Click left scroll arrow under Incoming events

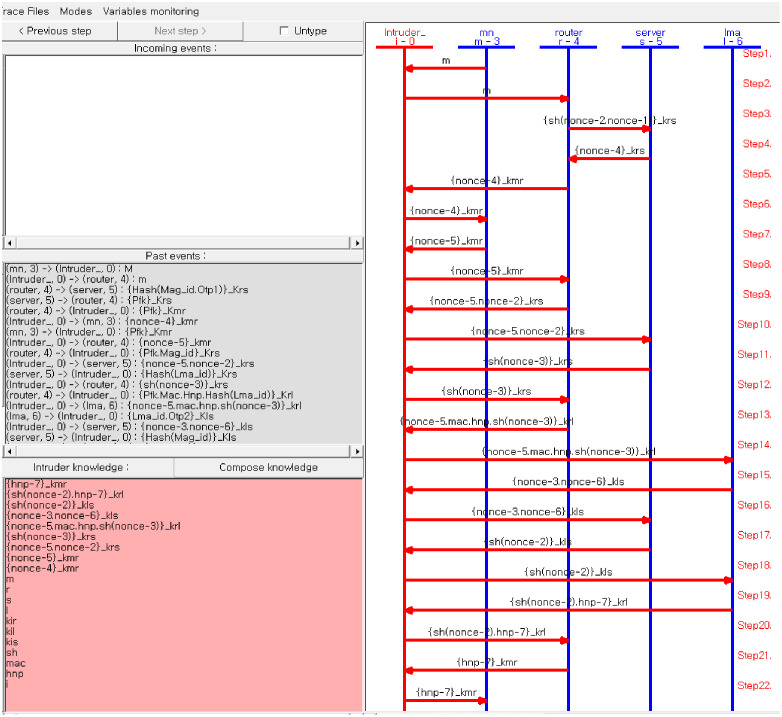pyautogui.click(x=8, y=243)
